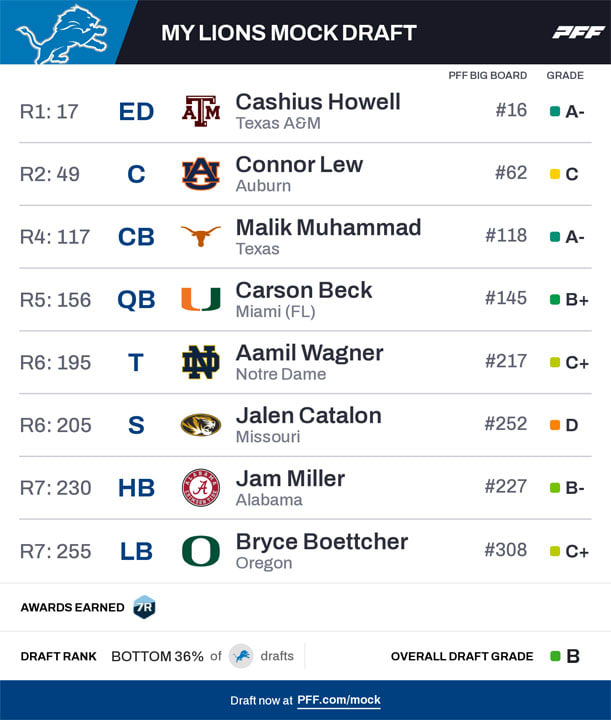Image resolution: width=611 pixels, height=720 pixels.
Task: Click the Auburn team logo
Action: (201, 174)
